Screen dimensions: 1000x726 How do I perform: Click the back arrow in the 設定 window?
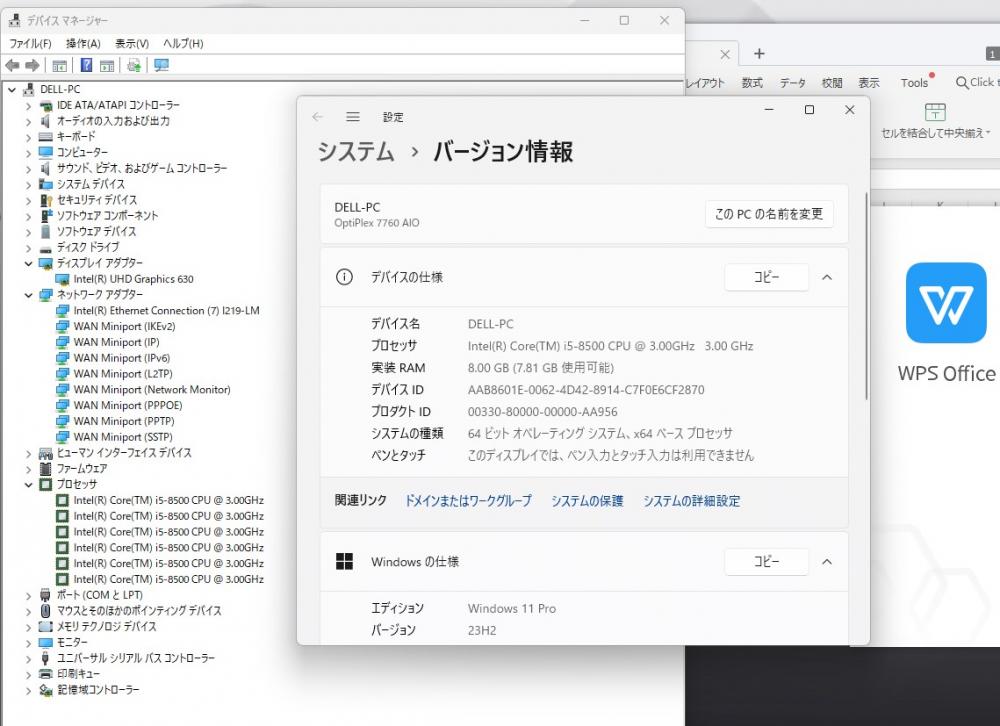click(318, 117)
